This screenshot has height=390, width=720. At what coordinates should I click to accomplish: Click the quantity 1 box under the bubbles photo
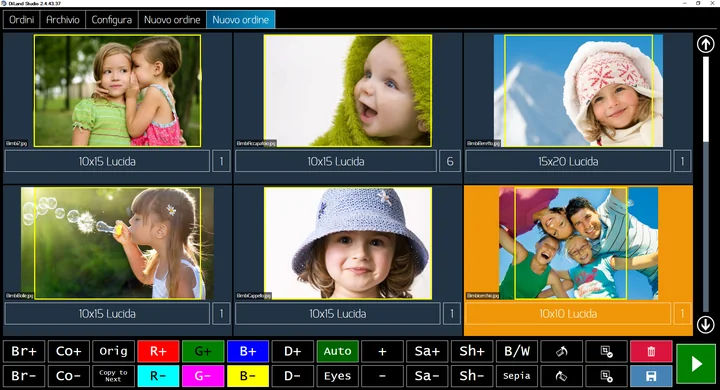pos(221,314)
